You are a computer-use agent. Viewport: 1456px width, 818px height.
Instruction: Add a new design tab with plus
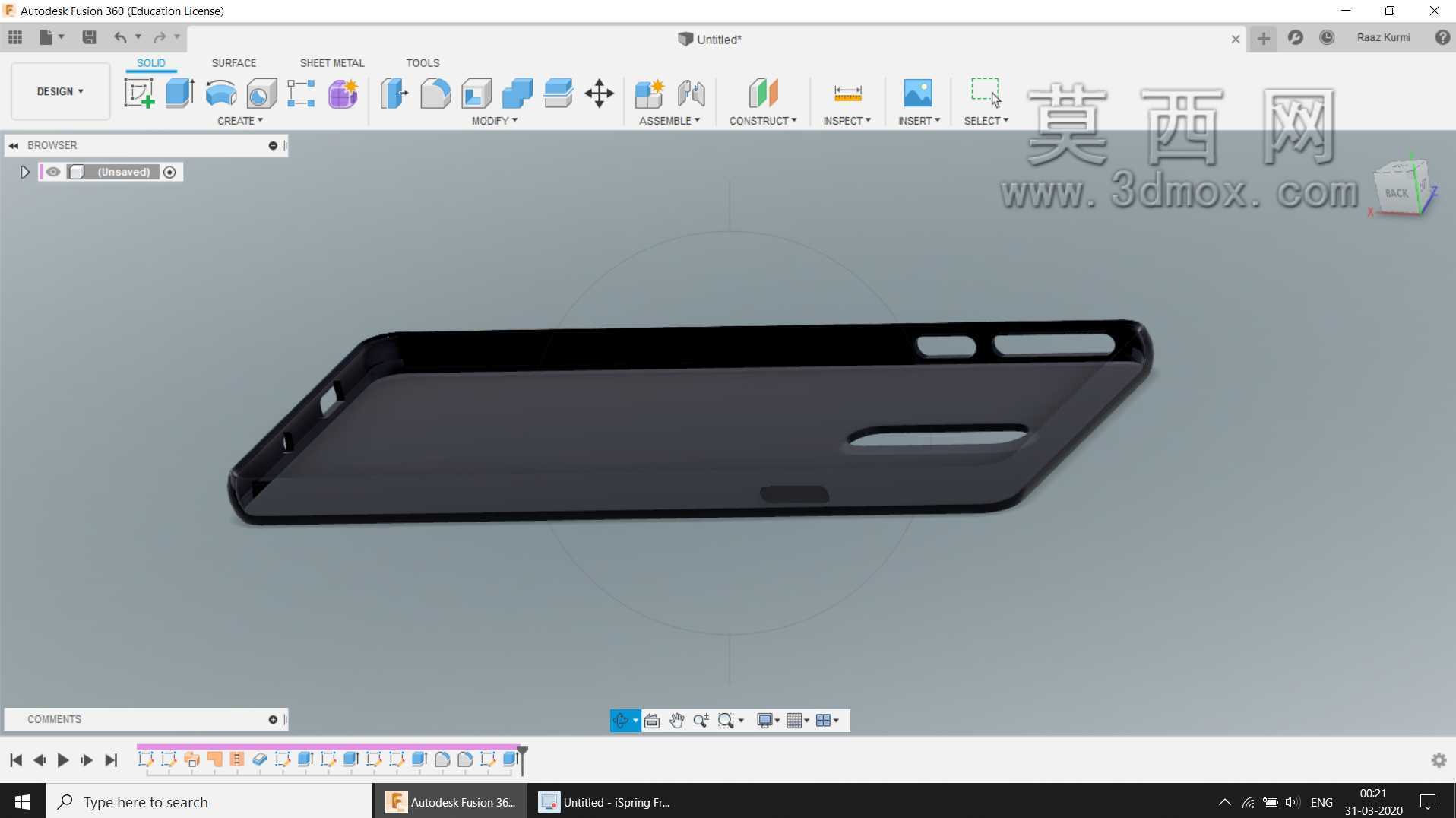[x=1263, y=38]
